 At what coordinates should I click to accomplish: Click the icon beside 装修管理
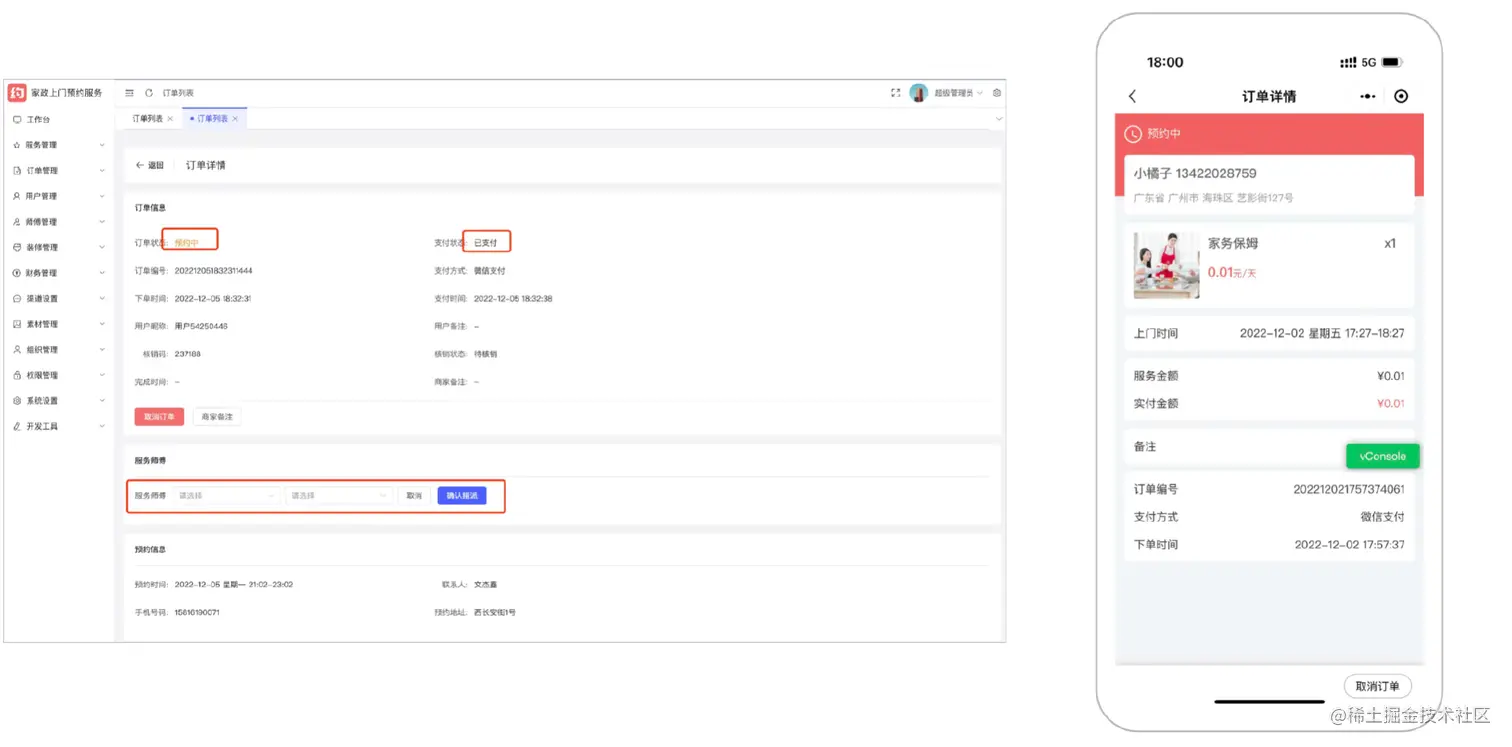17,248
